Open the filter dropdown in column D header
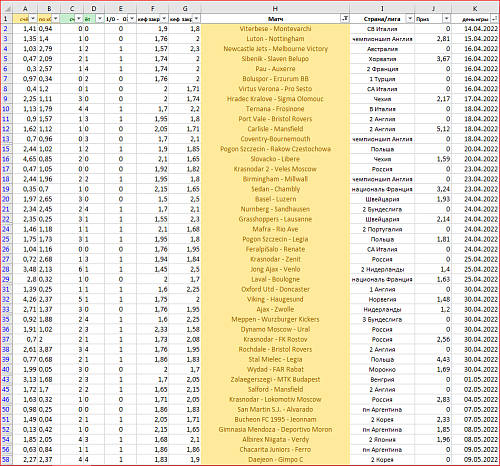 (100, 19)
